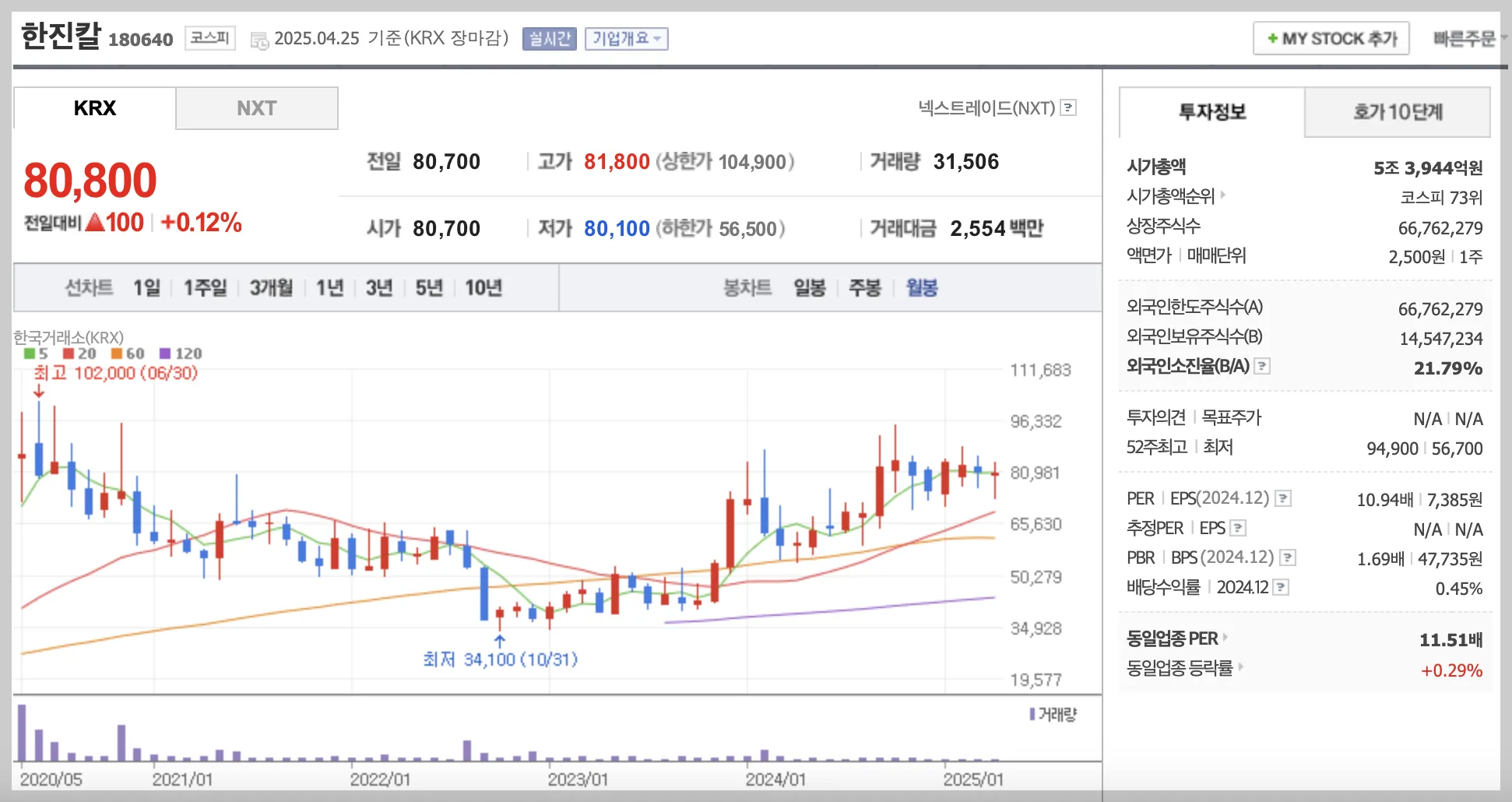Click the arrow beside 시가총액순위
This screenshot has width=1512, height=802.
point(1222,195)
